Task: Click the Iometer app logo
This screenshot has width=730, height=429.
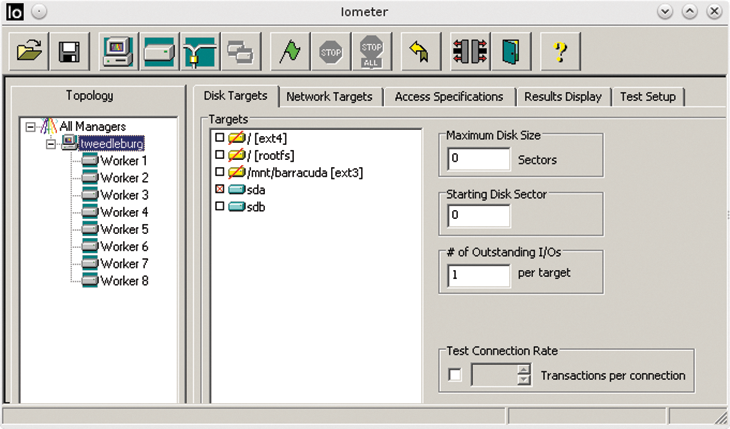Action: click(x=14, y=12)
